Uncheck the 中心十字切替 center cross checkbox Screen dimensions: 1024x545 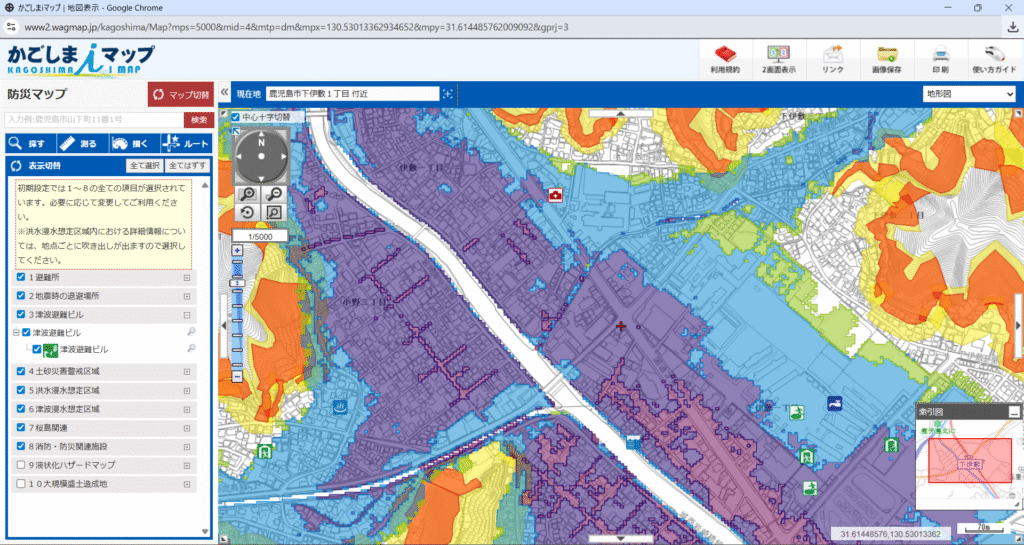coord(236,117)
